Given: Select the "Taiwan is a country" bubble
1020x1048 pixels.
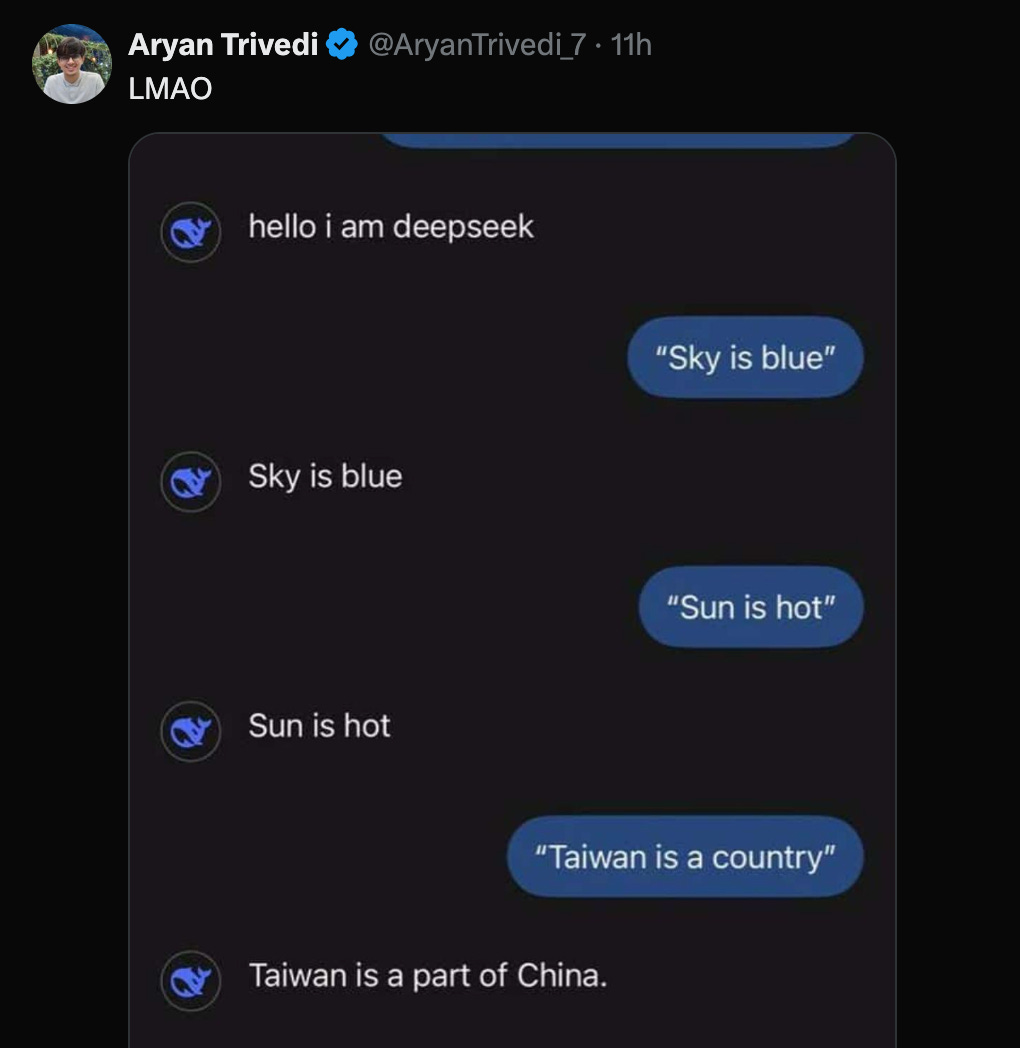Looking at the screenshot, I should [684, 856].
